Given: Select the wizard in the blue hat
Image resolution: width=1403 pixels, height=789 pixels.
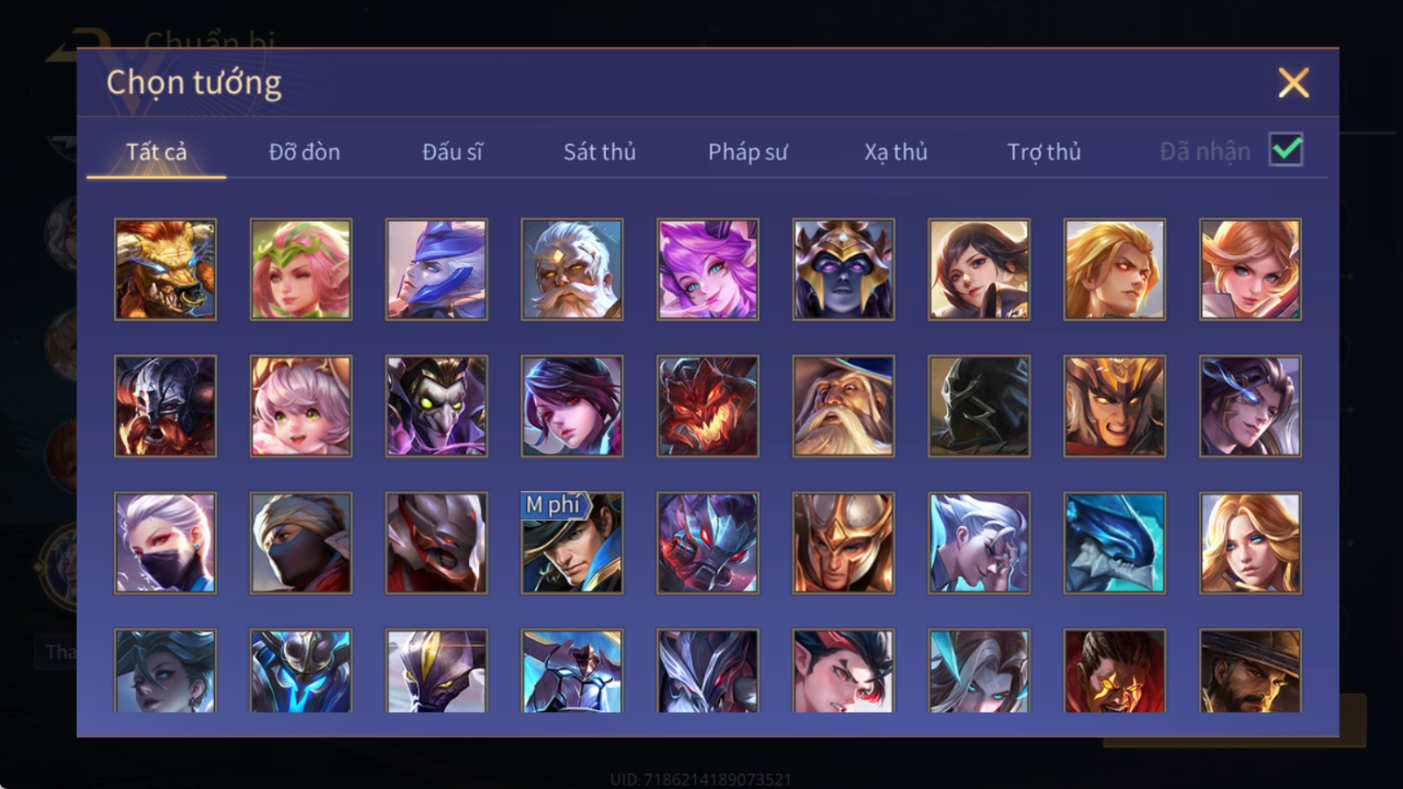Looking at the screenshot, I should click(x=843, y=407).
